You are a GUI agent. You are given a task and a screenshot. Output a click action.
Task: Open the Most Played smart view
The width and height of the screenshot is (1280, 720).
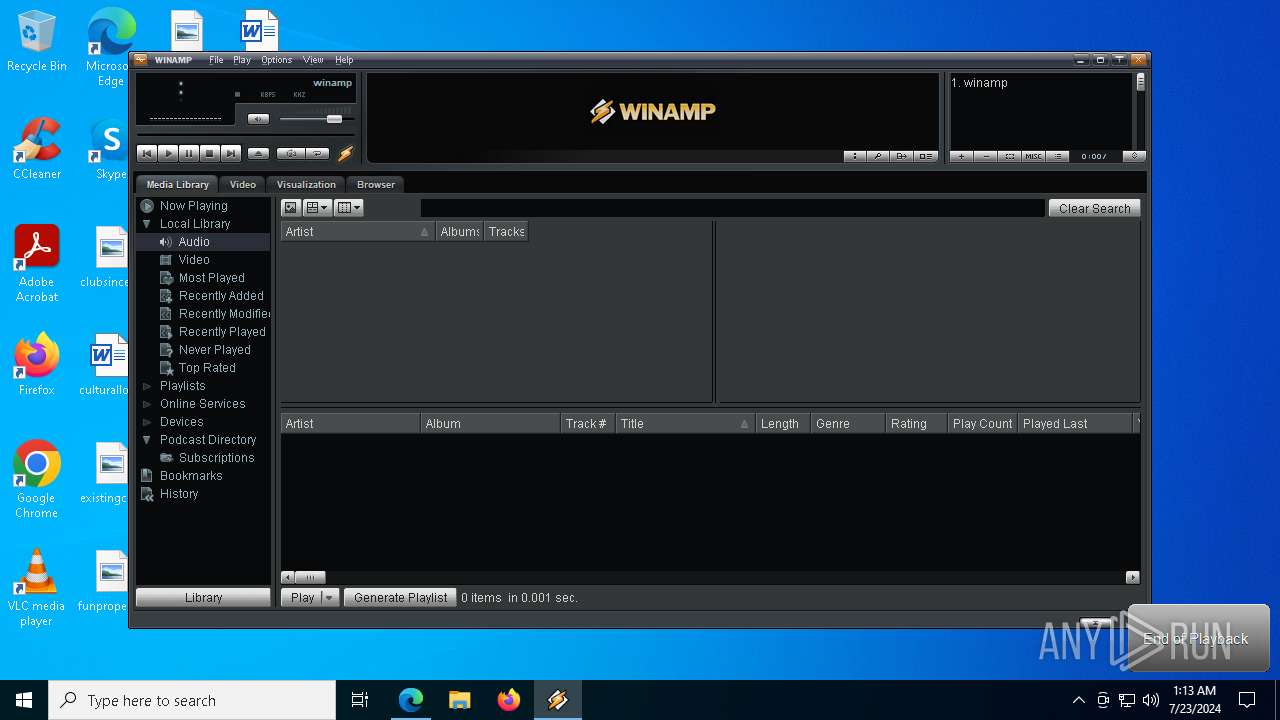click(212, 278)
